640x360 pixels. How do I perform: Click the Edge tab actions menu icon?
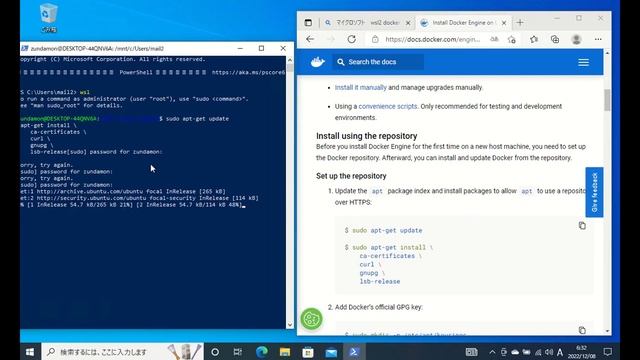pyautogui.click(x=308, y=23)
